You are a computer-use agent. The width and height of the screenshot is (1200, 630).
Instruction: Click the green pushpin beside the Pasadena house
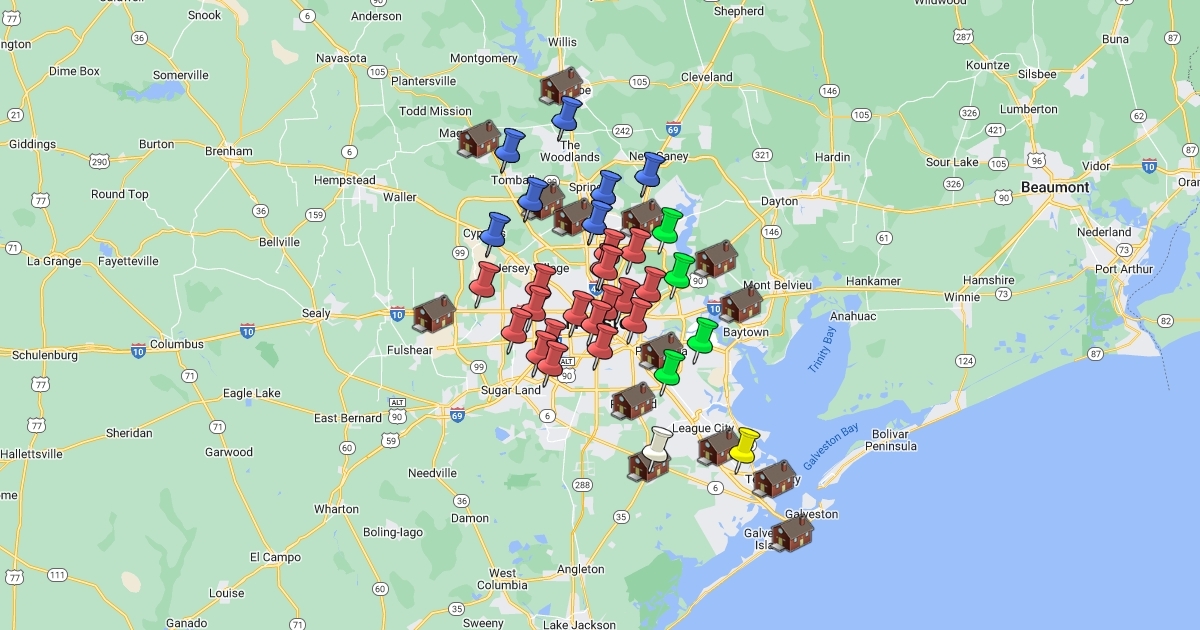point(669,371)
